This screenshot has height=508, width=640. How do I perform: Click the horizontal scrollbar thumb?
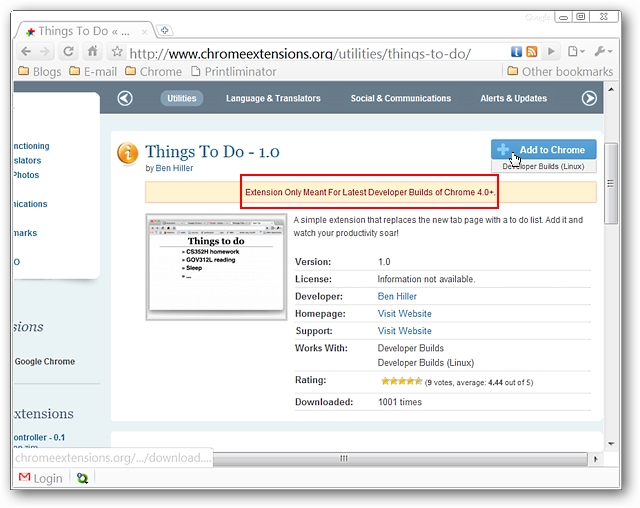coord(400,459)
